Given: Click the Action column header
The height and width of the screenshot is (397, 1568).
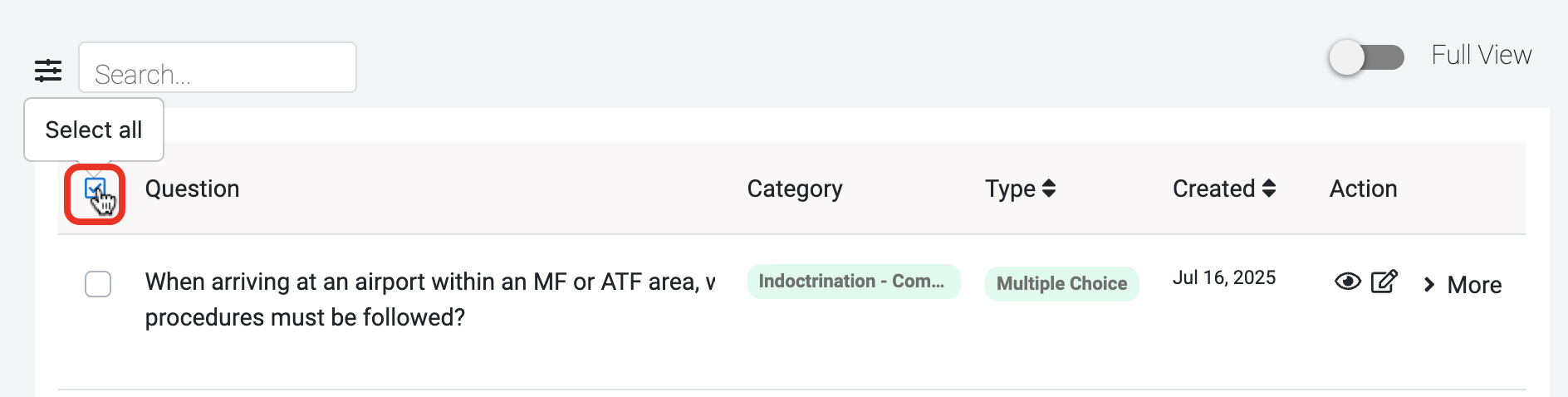Looking at the screenshot, I should tap(1363, 189).
